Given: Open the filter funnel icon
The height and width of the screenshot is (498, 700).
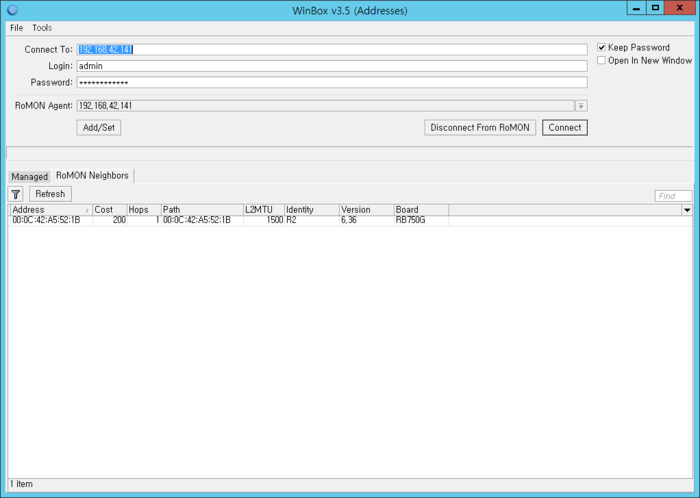Looking at the screenshot, I should [16, 194].
